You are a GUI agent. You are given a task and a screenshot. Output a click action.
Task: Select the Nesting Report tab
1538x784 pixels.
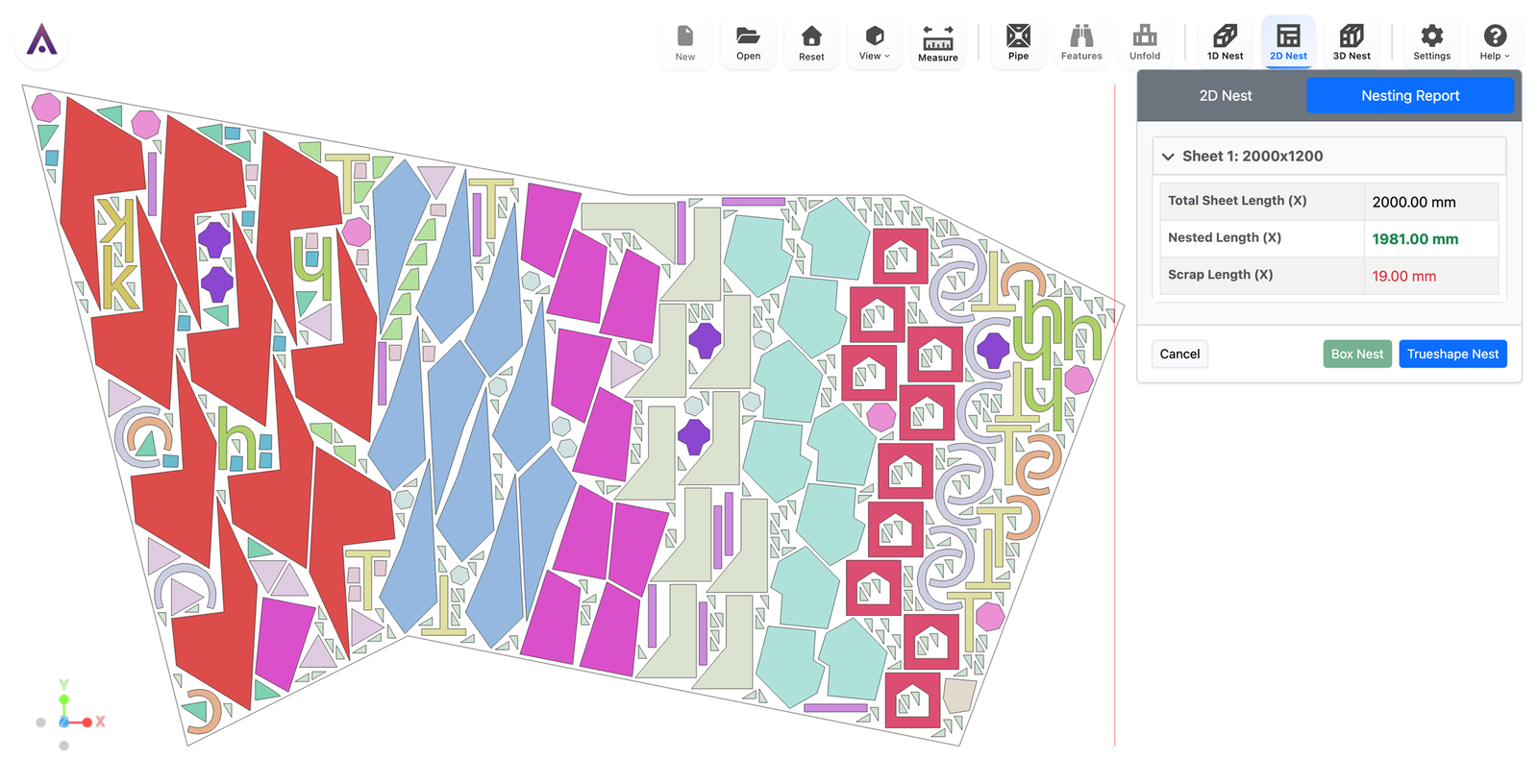tap(1410, 96)
